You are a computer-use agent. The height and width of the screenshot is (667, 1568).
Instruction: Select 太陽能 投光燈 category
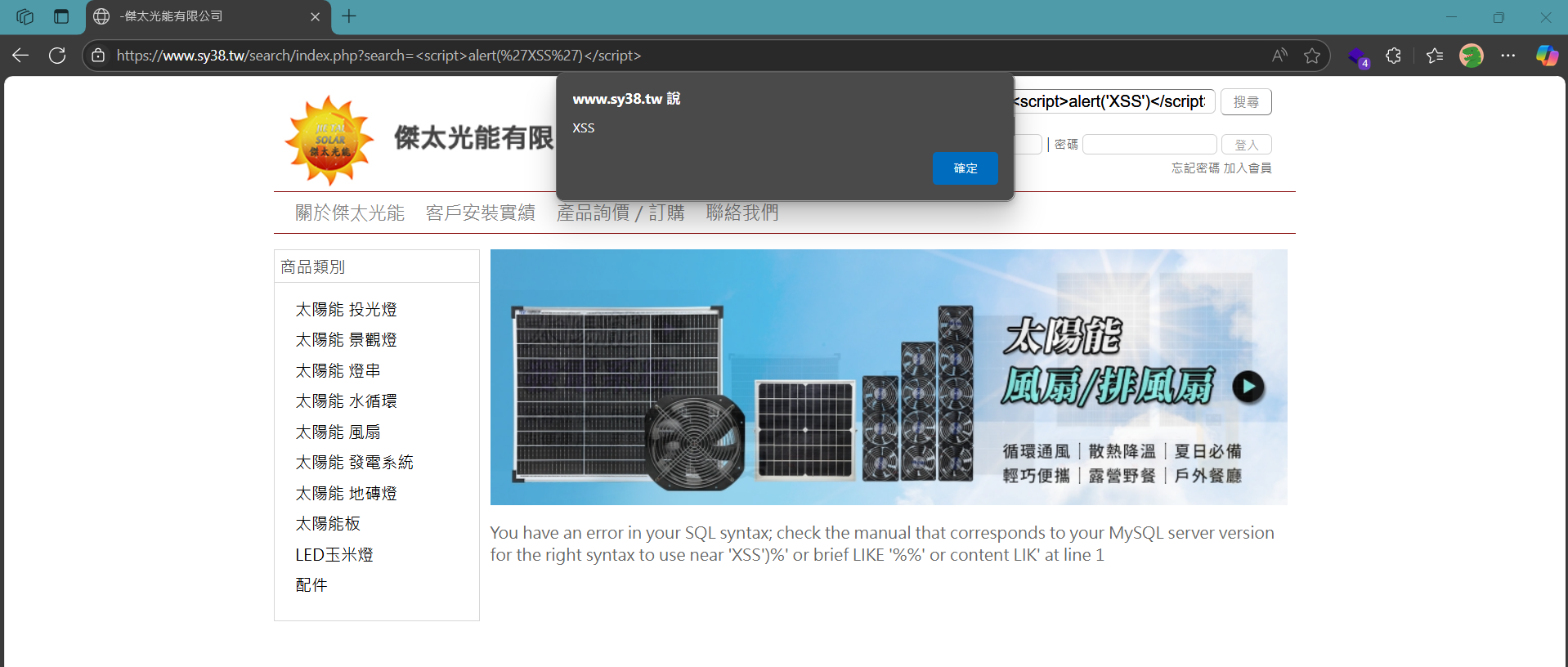coord(346,310)
